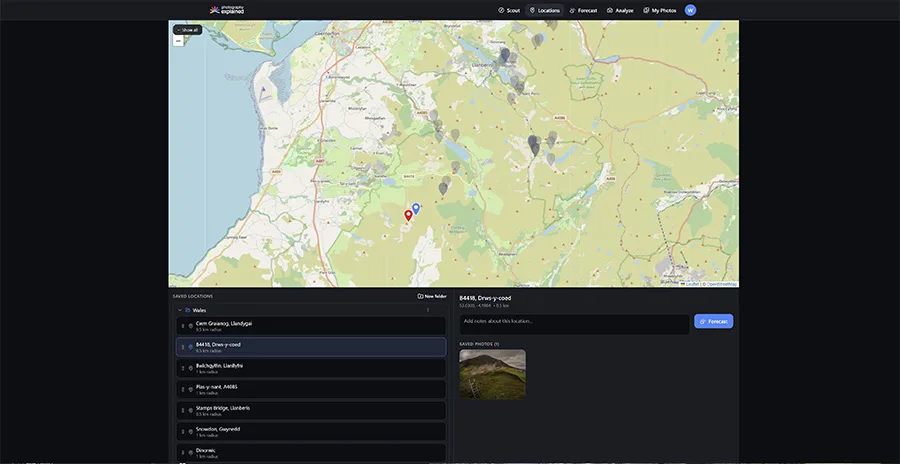Click the red location pin on map
The image size is (900, 464).
(408, 215)
